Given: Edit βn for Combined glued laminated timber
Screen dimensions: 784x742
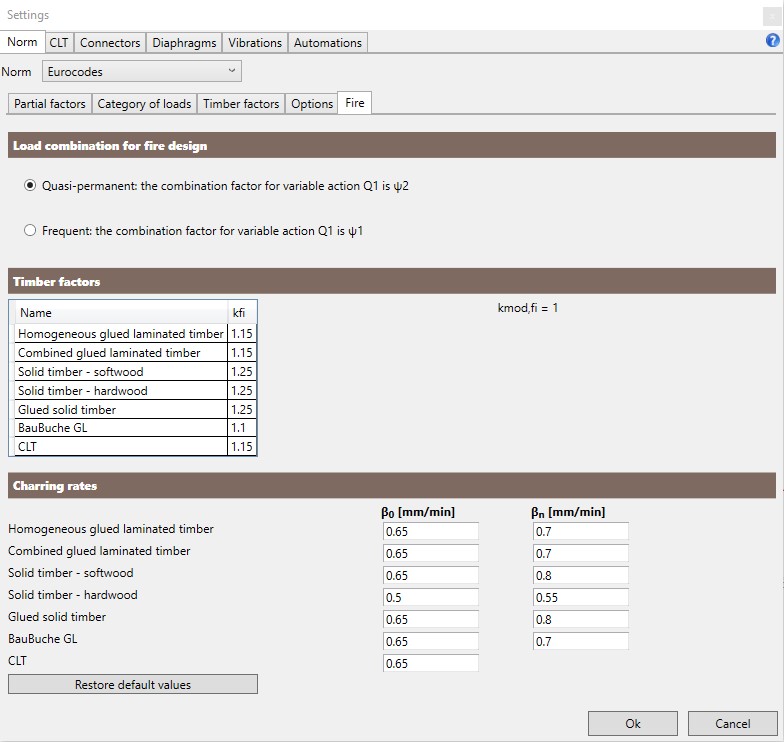Looking at the screenshot, I should pyautogui.click(x=580, y=554).
